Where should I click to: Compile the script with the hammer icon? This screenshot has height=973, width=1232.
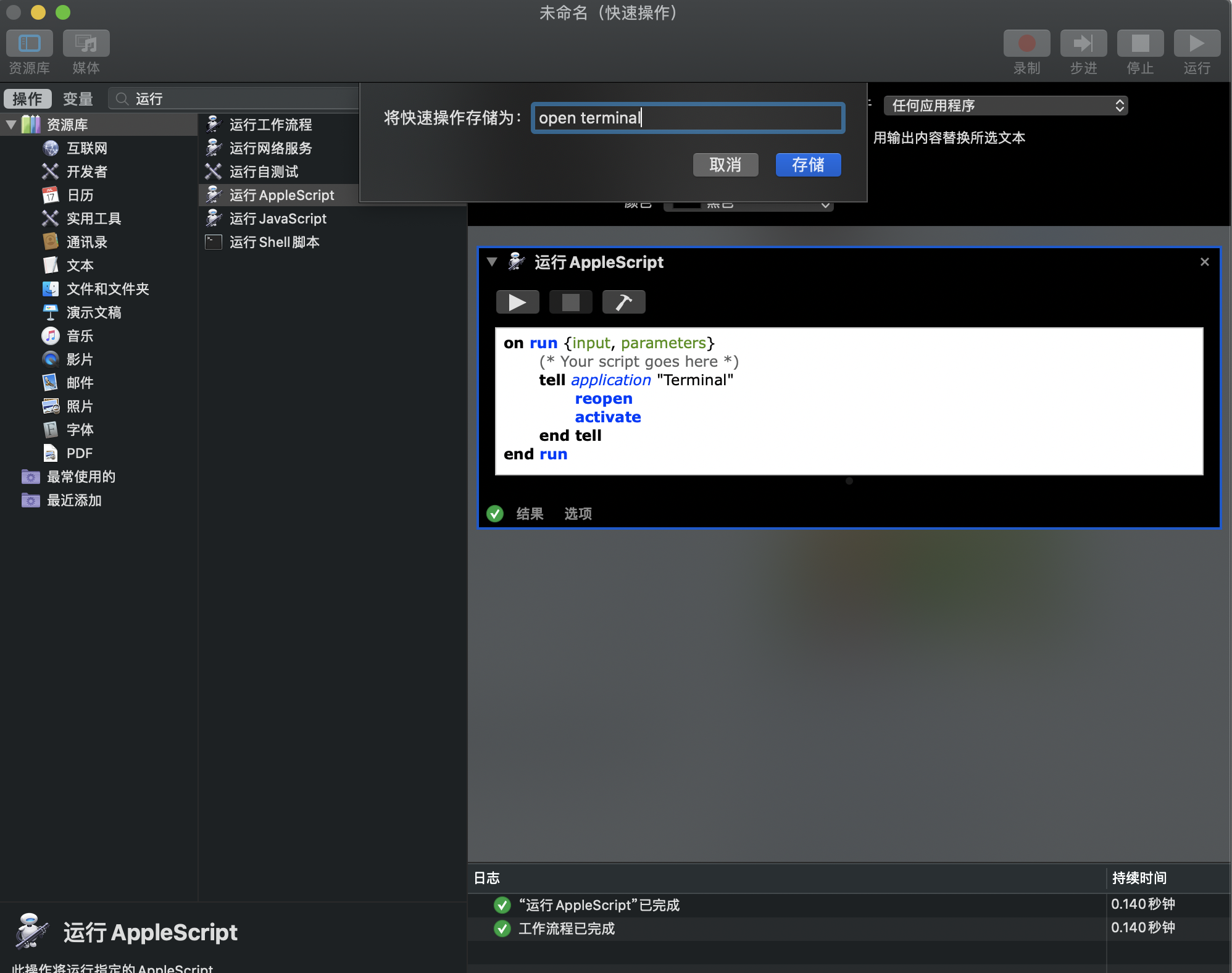coord(623,302)
